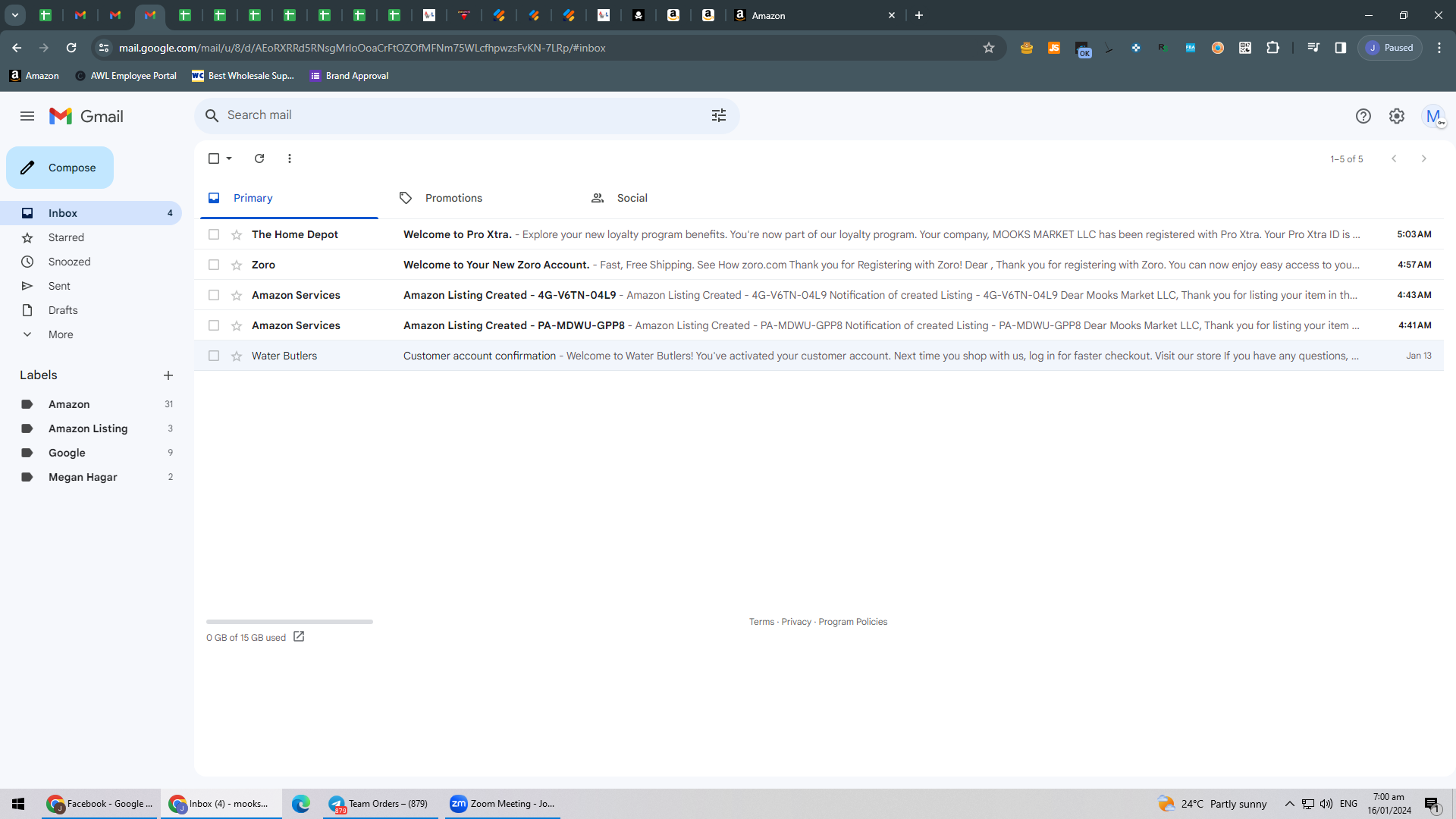The height and width of the screenshot is (819, 1456).
Task: Tick checkbox for 4G-V6TN-04L9 listing email
Action: pyautogui.click(x=214, y=295)
